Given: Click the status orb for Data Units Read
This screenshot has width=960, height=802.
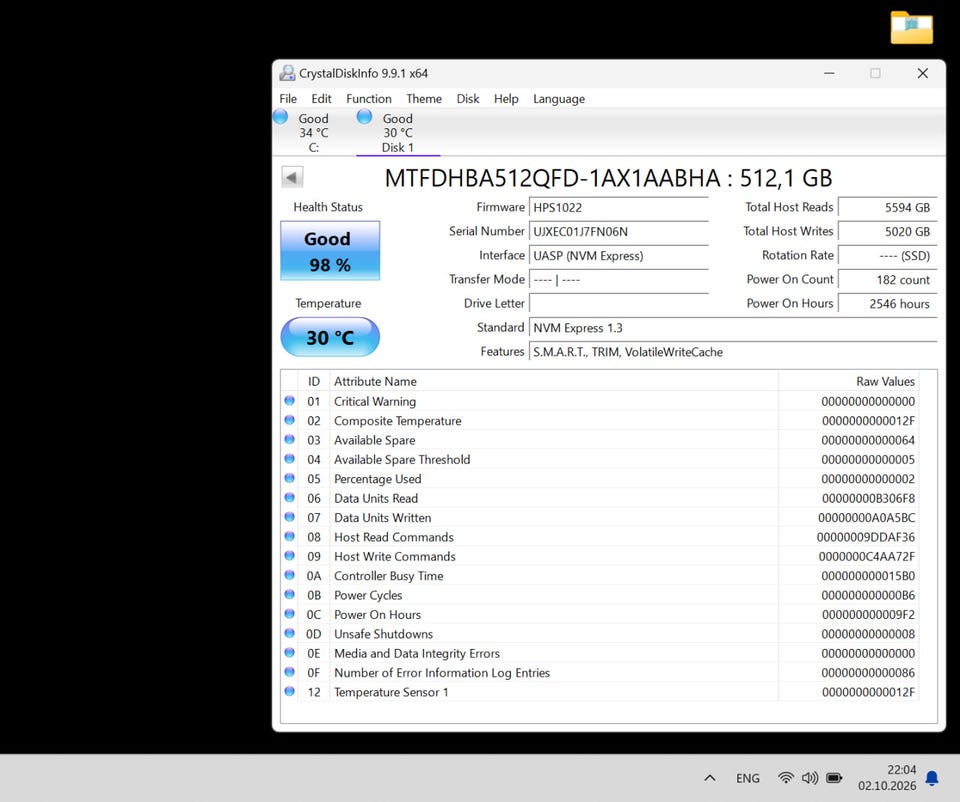Looking at the screenshot, I should tap(290, 498).
